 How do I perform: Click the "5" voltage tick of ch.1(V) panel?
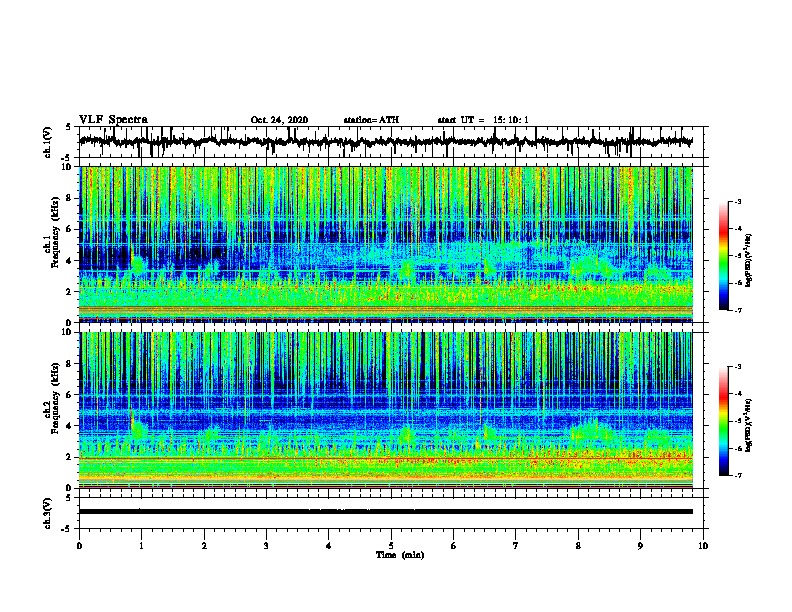click(x=68, y=127)
